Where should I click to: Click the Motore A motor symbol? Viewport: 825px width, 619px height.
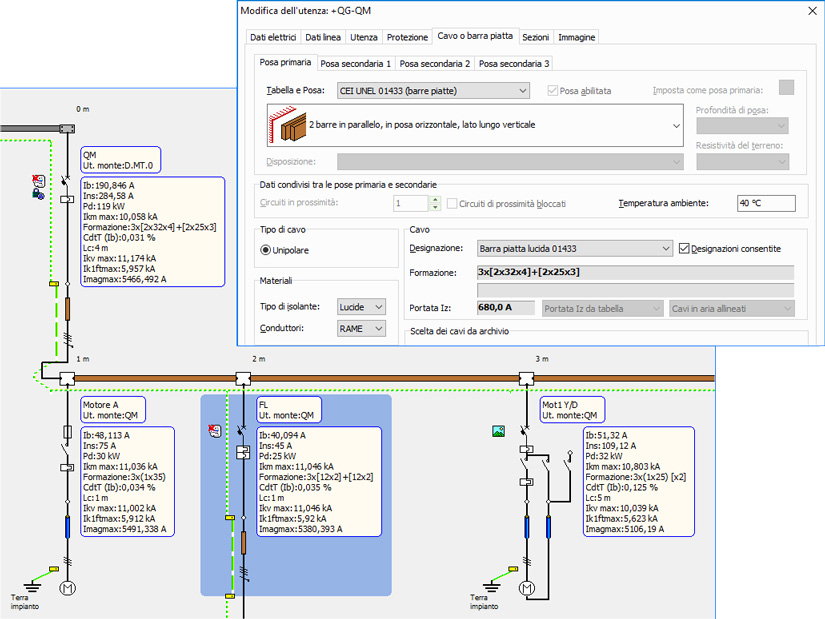(x=67, y=588)
